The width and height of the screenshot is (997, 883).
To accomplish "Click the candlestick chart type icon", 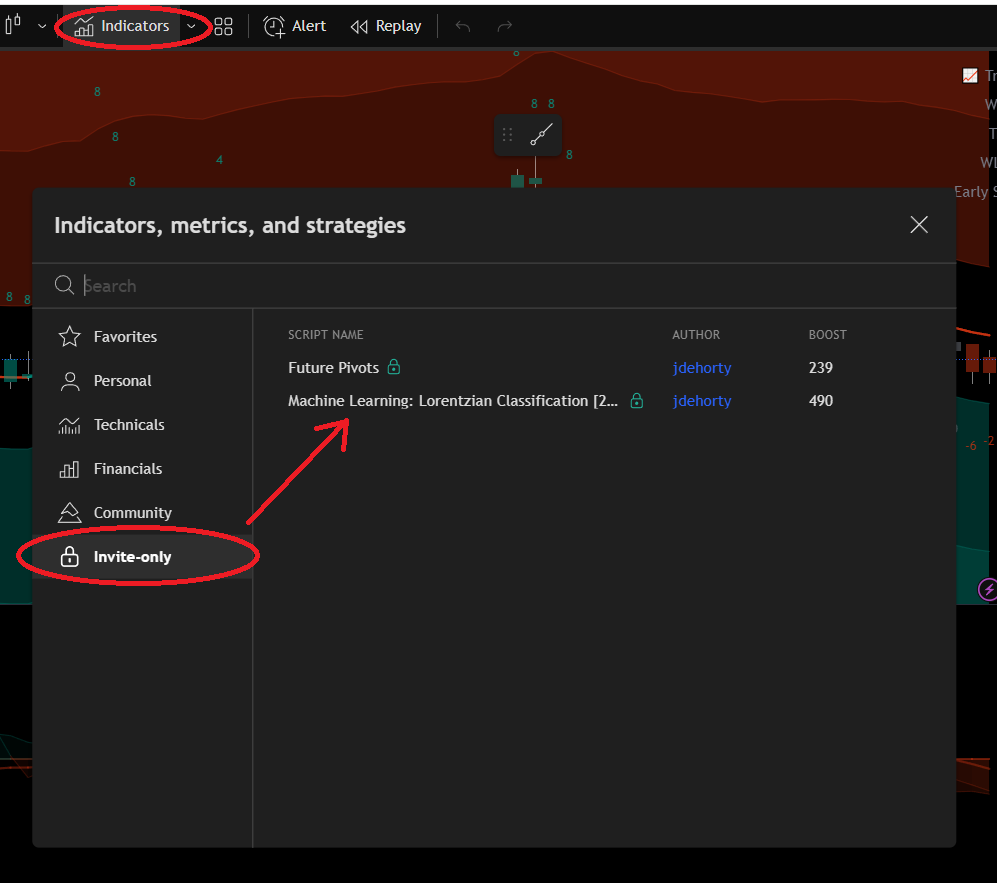I will tap(14, 26).
